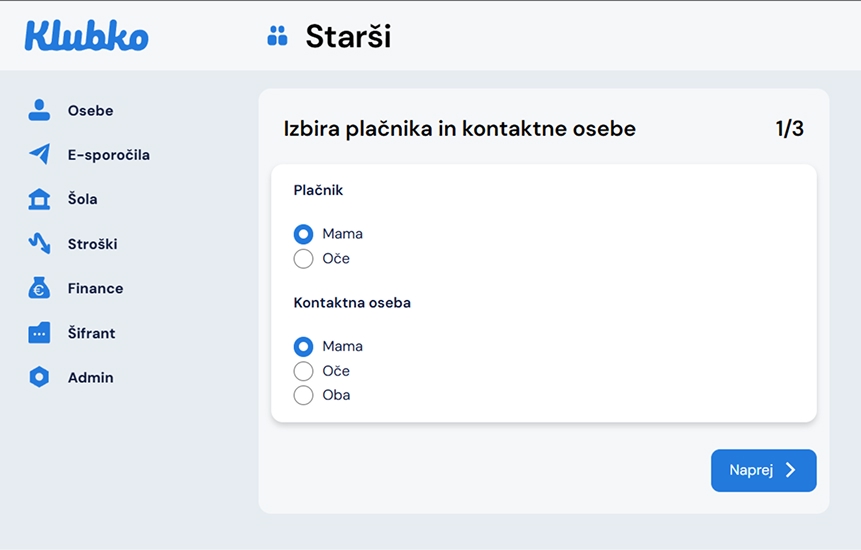The image size is (861, 550).
Task: Select the Šola school building icon
Action: pos(39,199)
